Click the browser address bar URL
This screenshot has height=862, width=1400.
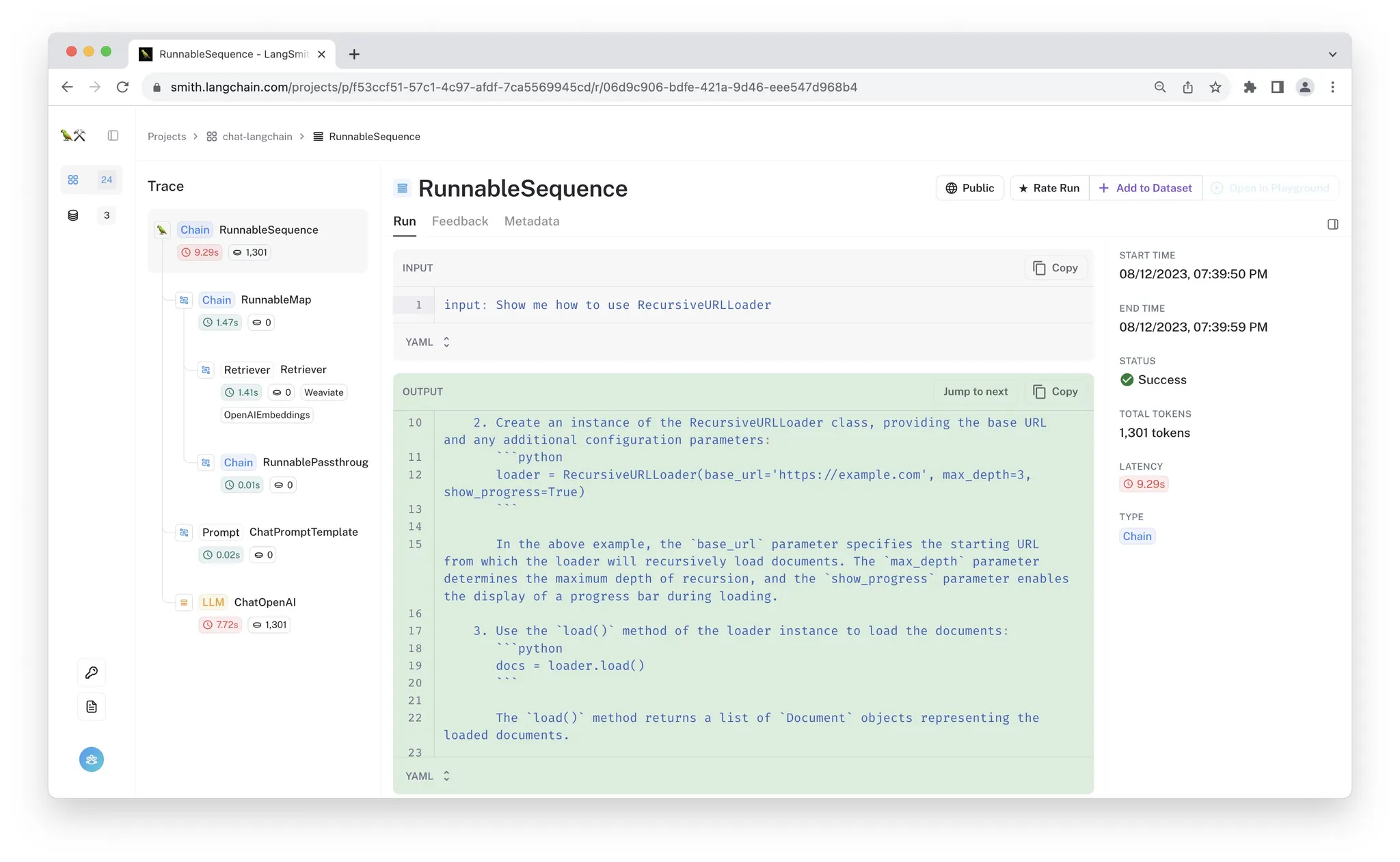click(514, 87)
